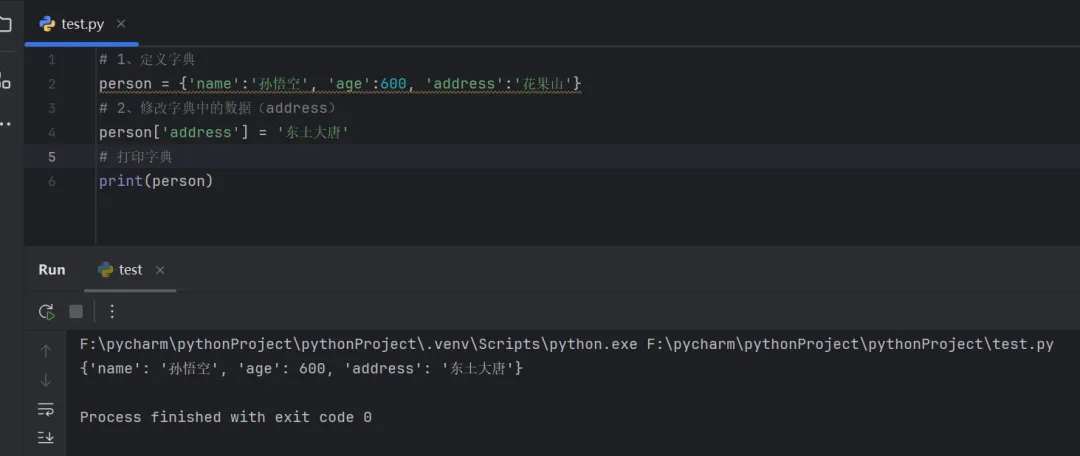Toggle scroll to end of output
Screen dimensions: 1080x456
(46, 437)
